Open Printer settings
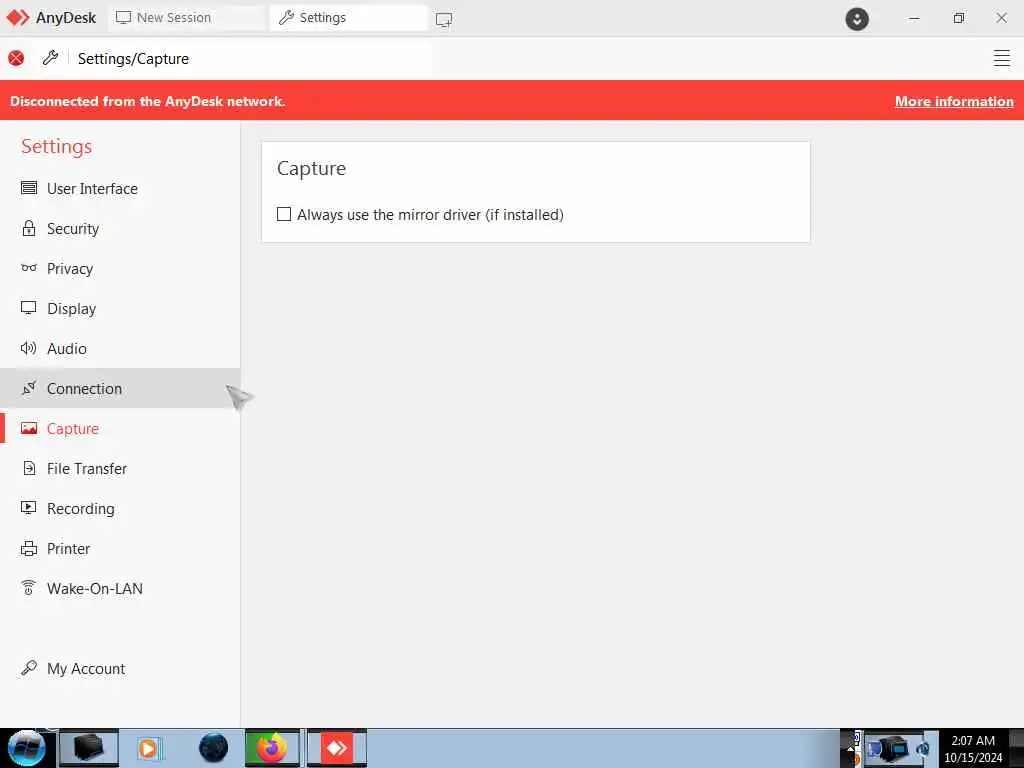The image size is (1024, 768). coord(120,549)
